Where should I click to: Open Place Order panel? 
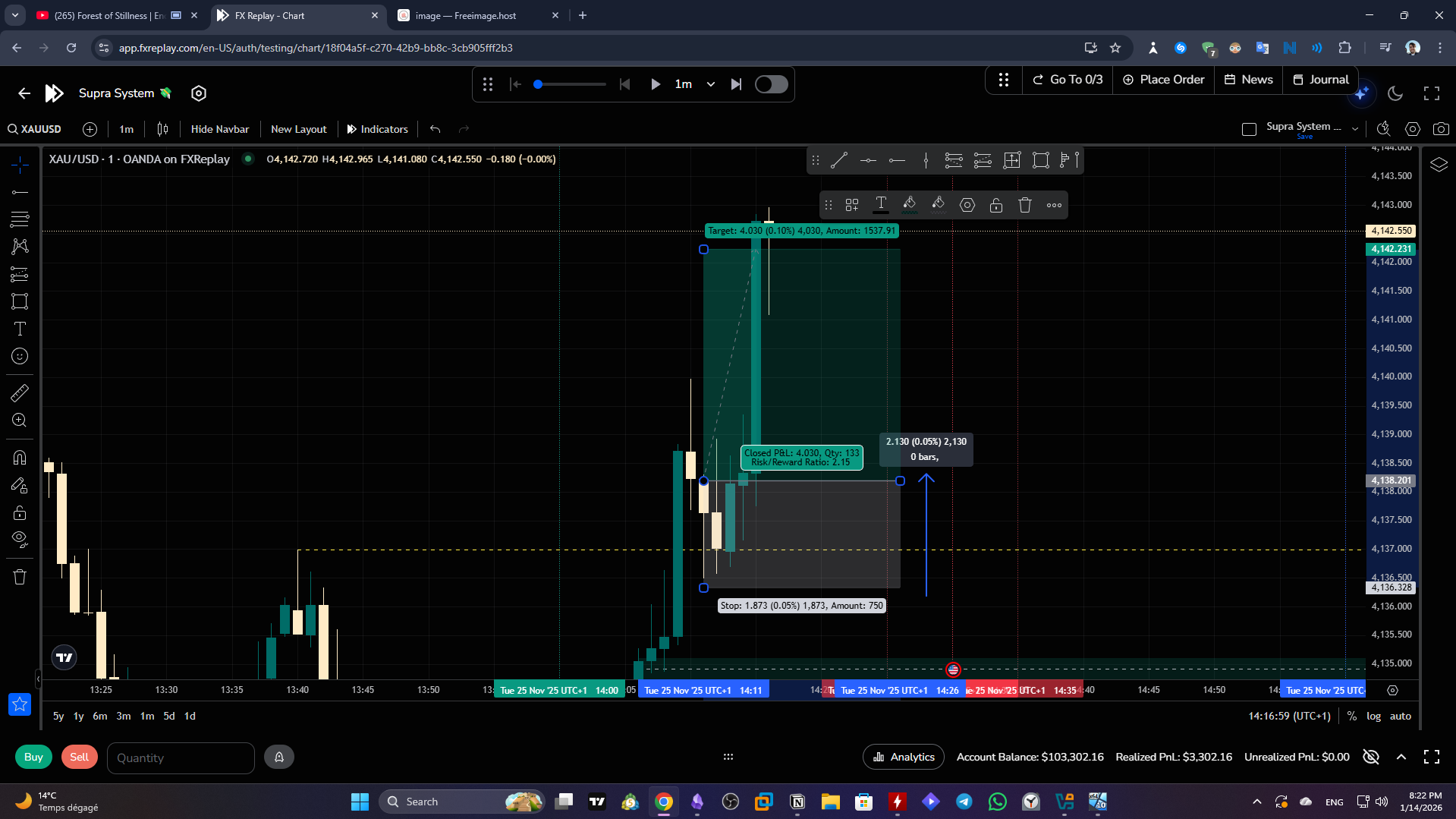coord(1164,80)
